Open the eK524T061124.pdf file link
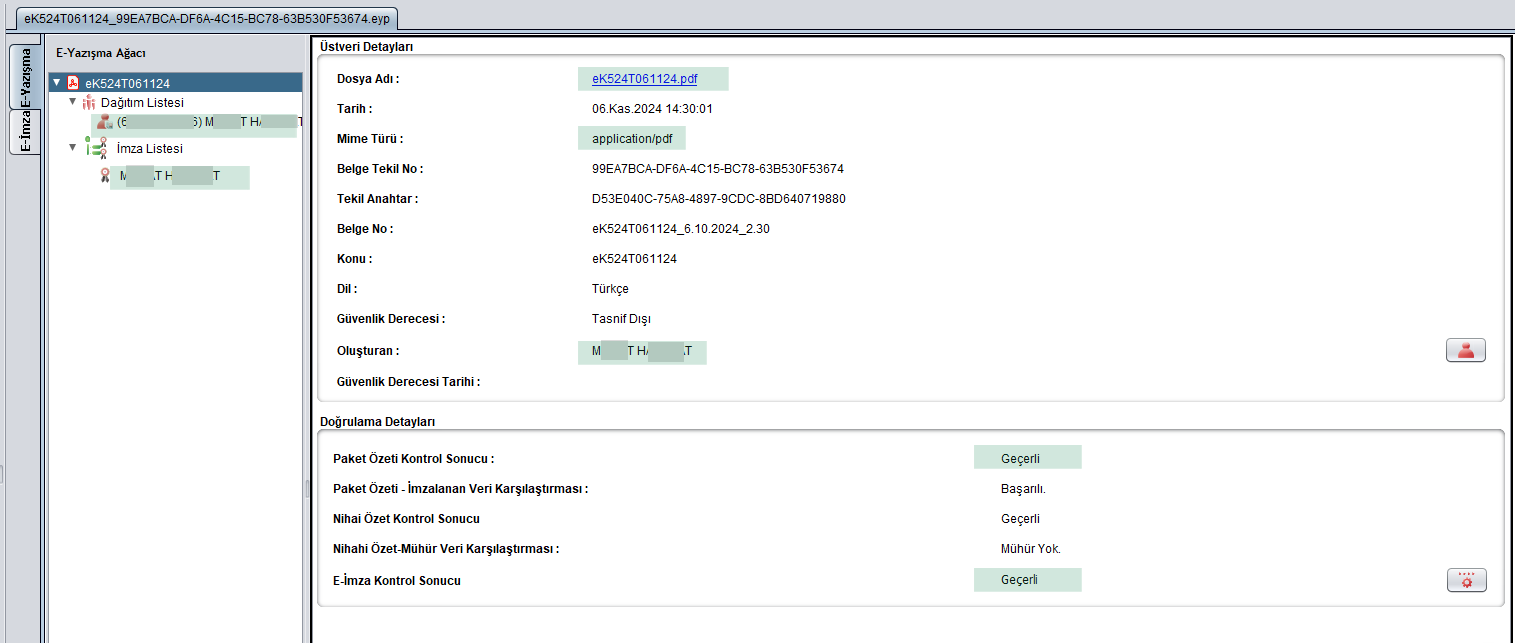The image size is (1515, 643). 644,79
